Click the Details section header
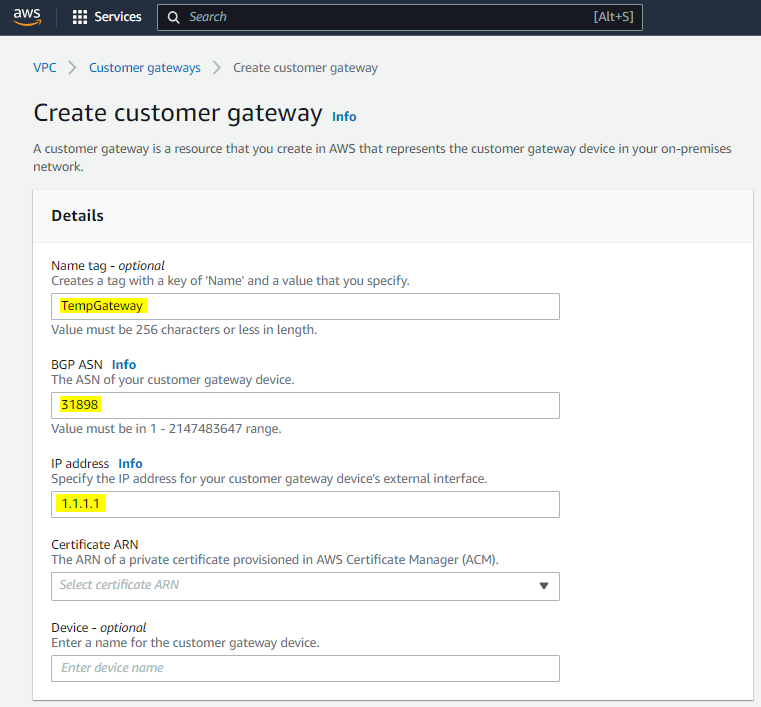This screenshot has width=761, height=707. click(x=78, y=215)
